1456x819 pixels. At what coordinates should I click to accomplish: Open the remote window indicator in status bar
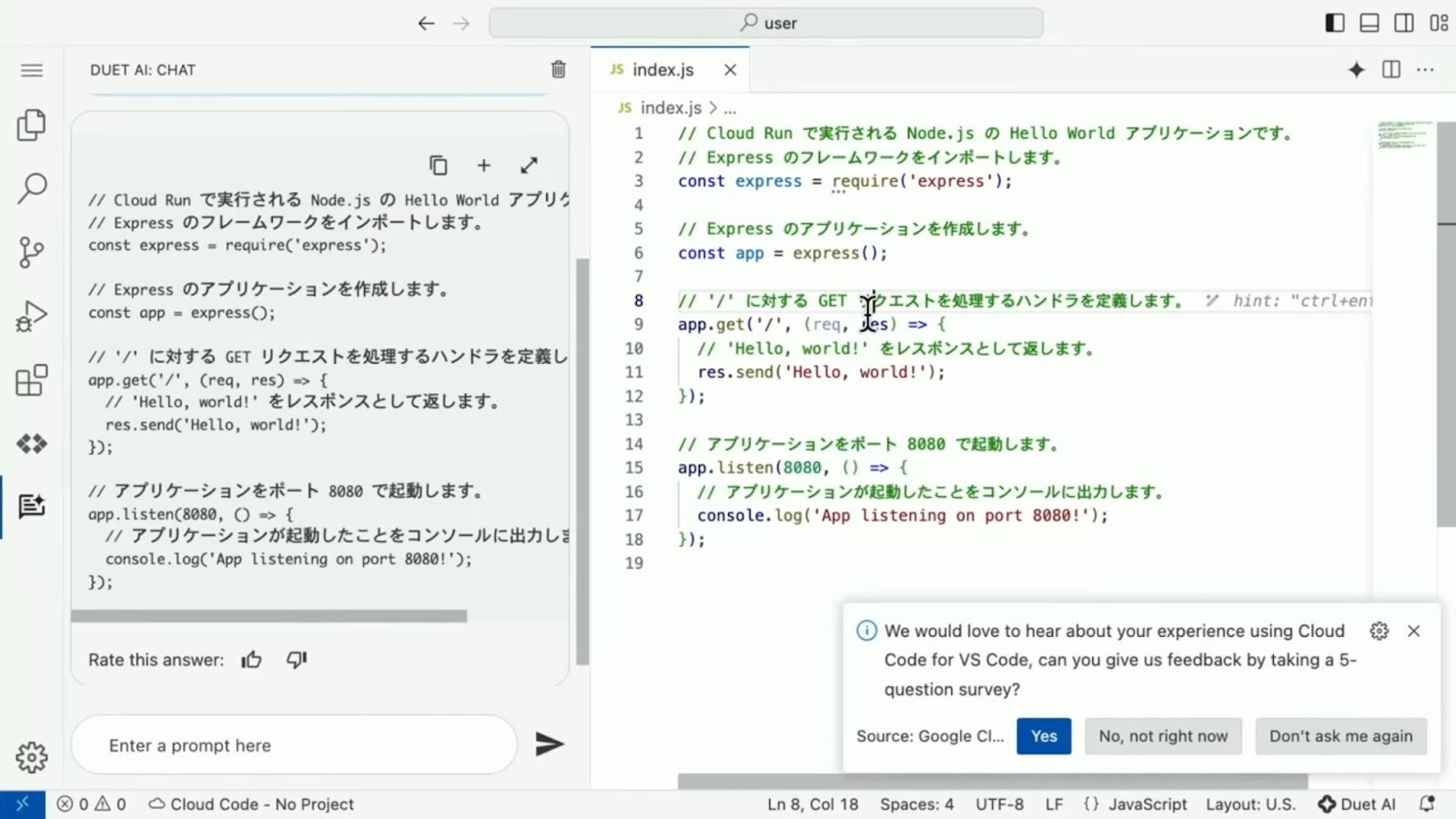(23, 804)
